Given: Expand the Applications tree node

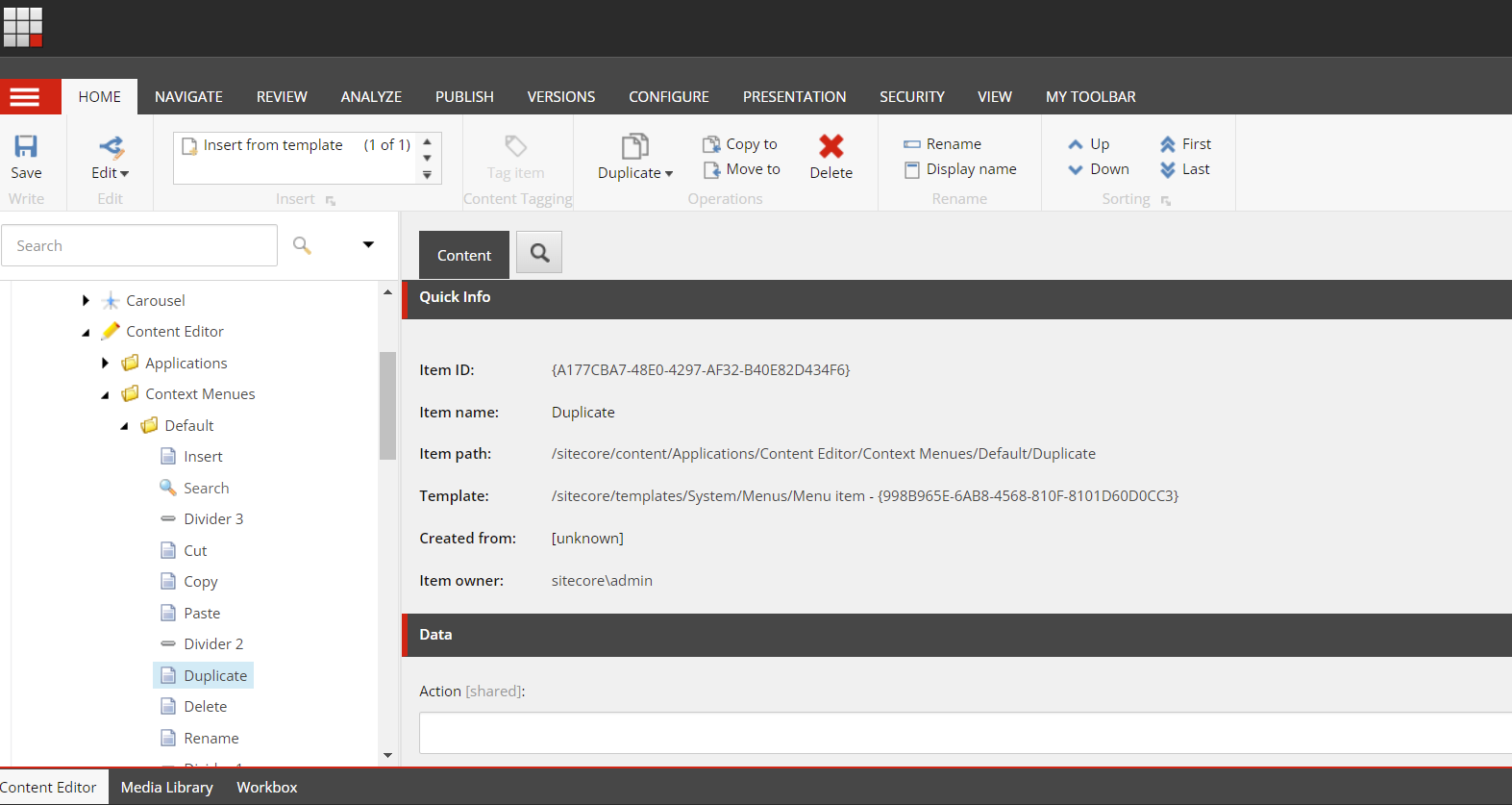Looking at the screenshot, I should pos(106,363).
